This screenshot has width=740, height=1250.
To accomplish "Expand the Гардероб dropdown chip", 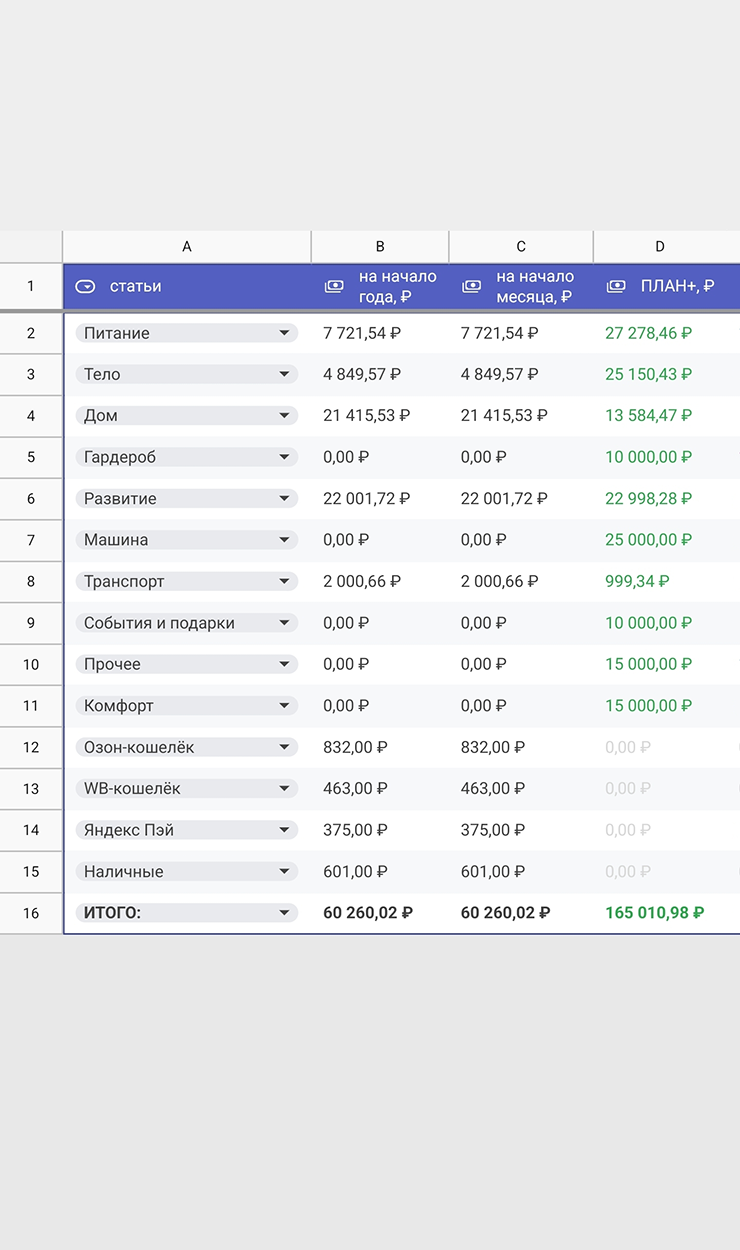I will [x=284, y=457].
